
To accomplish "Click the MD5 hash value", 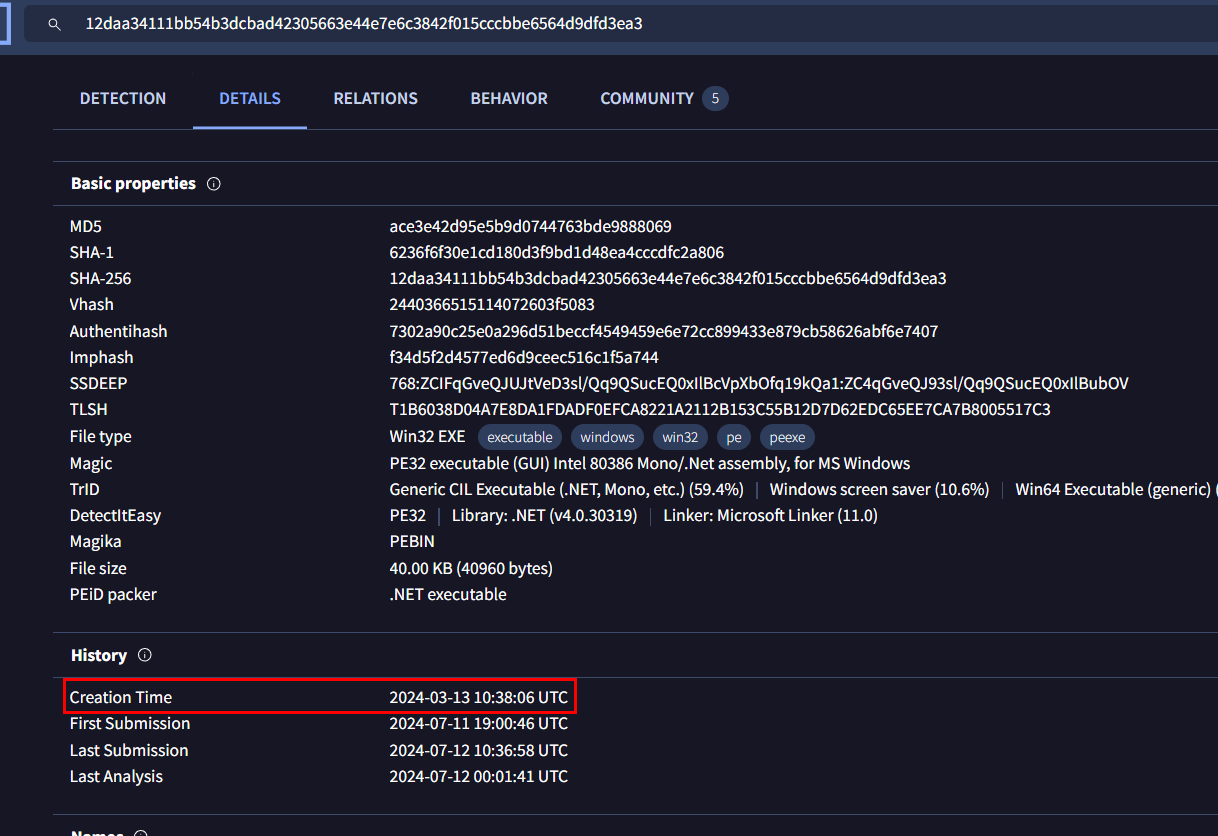I will tap(530, 227).
